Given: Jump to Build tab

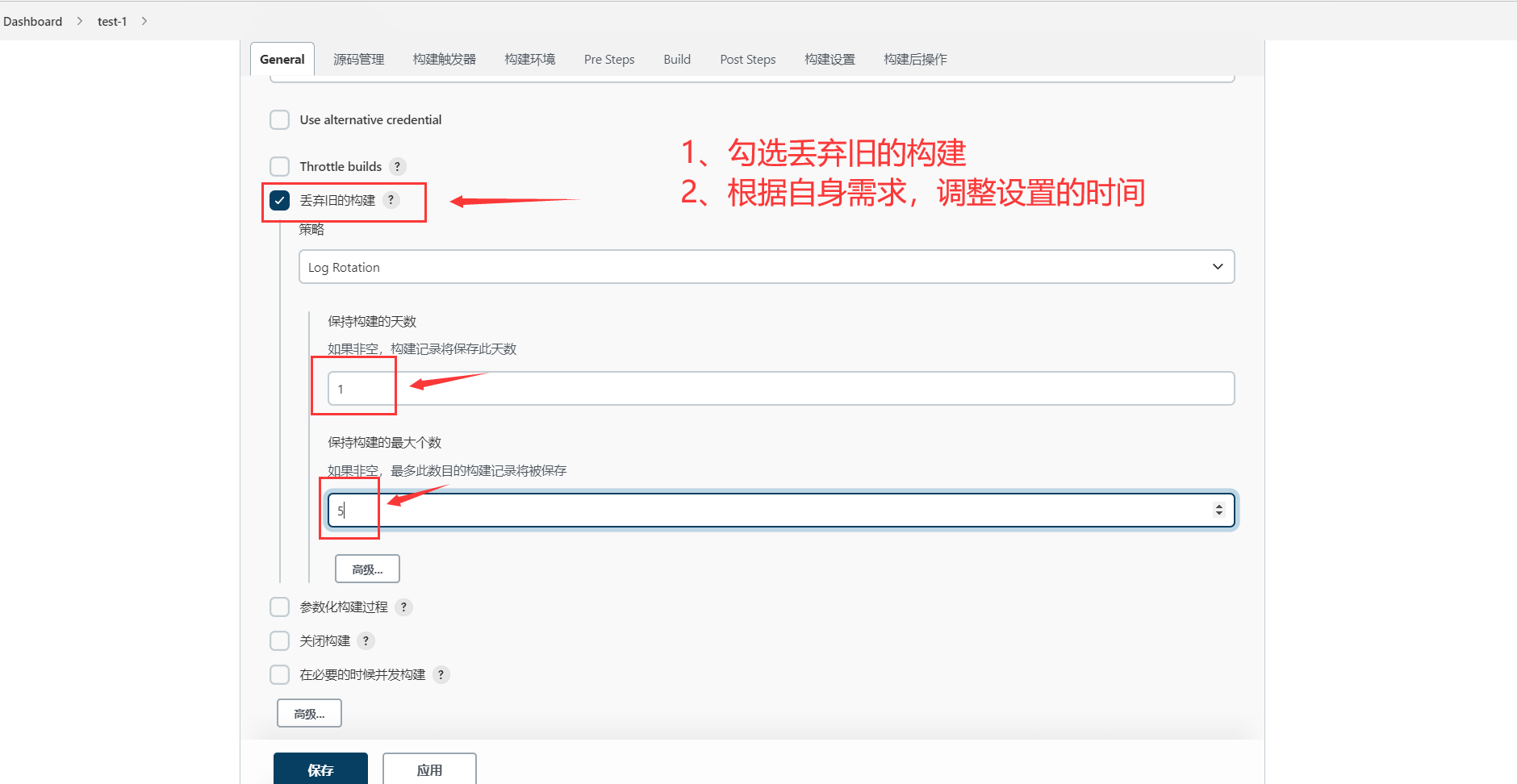Looking at the screenshot, I should (677, 59).
